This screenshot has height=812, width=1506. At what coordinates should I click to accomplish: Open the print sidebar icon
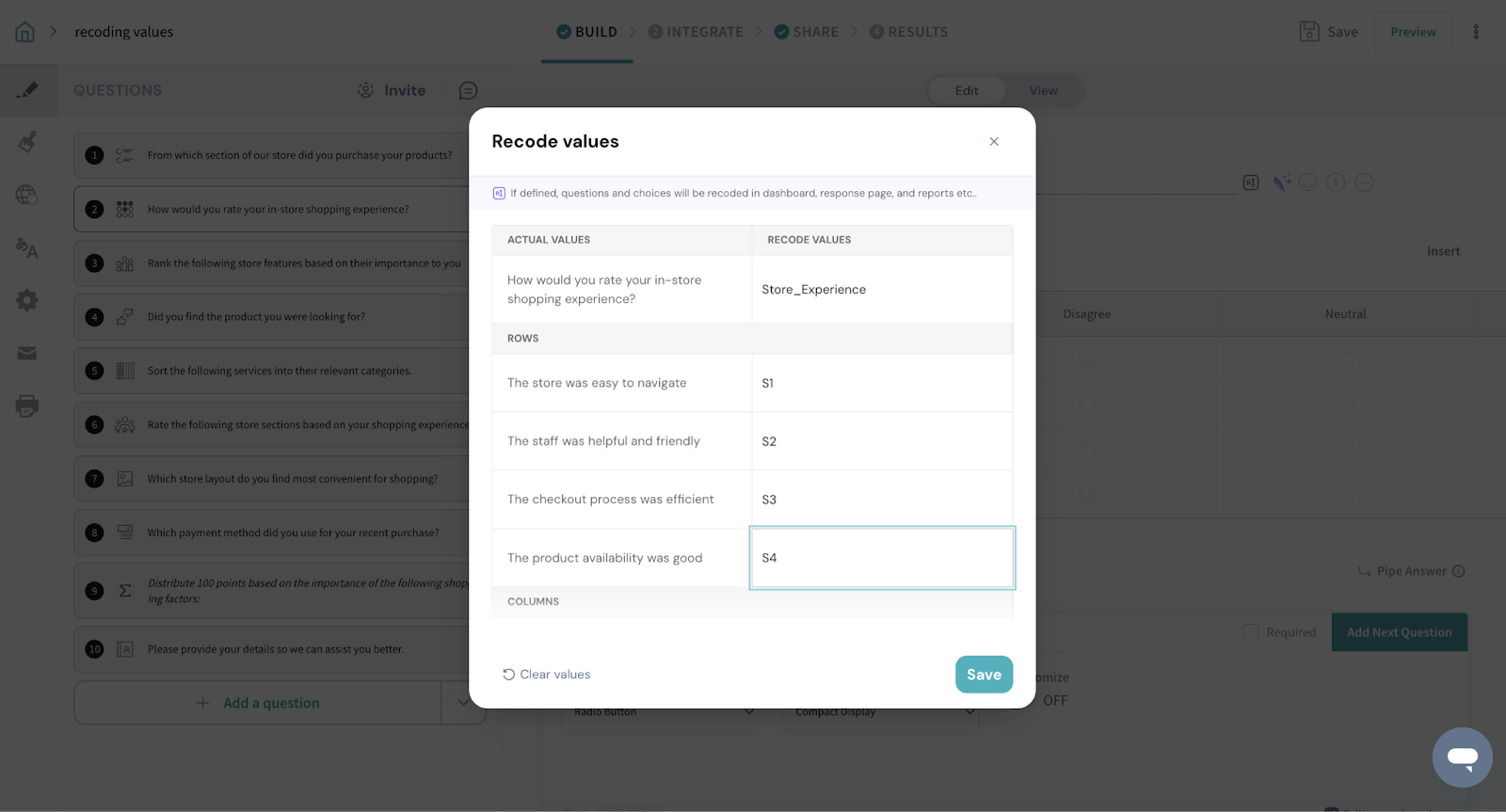click(27, 406)
